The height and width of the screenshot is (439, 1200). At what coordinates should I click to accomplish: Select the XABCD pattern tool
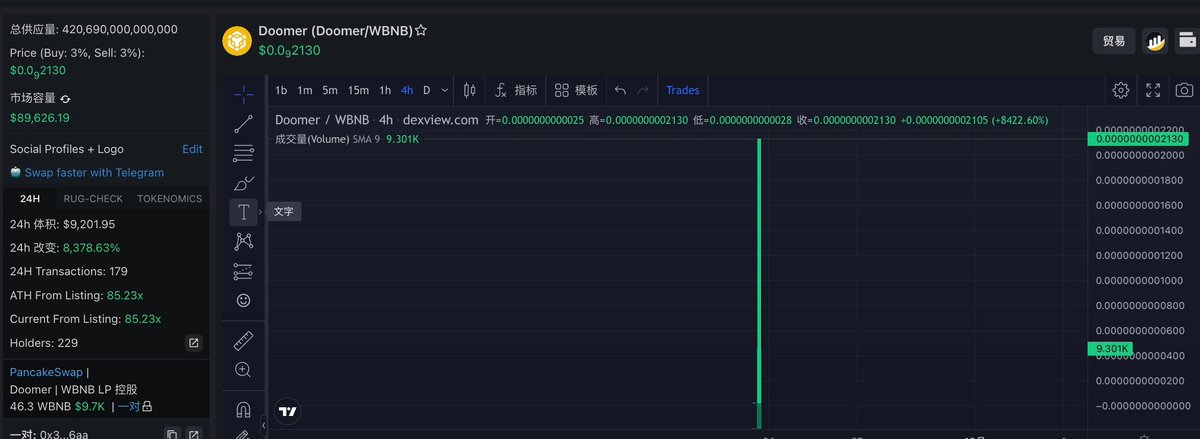(x=243, y=241)
